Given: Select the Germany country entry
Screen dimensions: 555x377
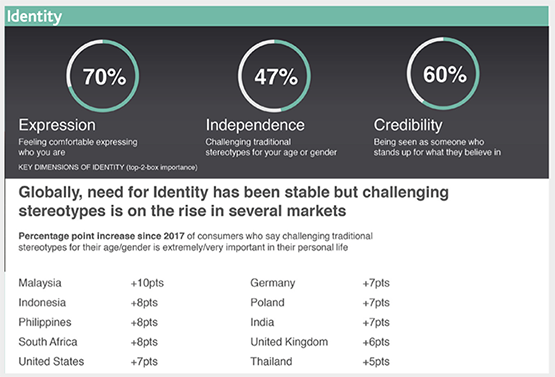Looking at the screenshot, I should coord(273,283).
